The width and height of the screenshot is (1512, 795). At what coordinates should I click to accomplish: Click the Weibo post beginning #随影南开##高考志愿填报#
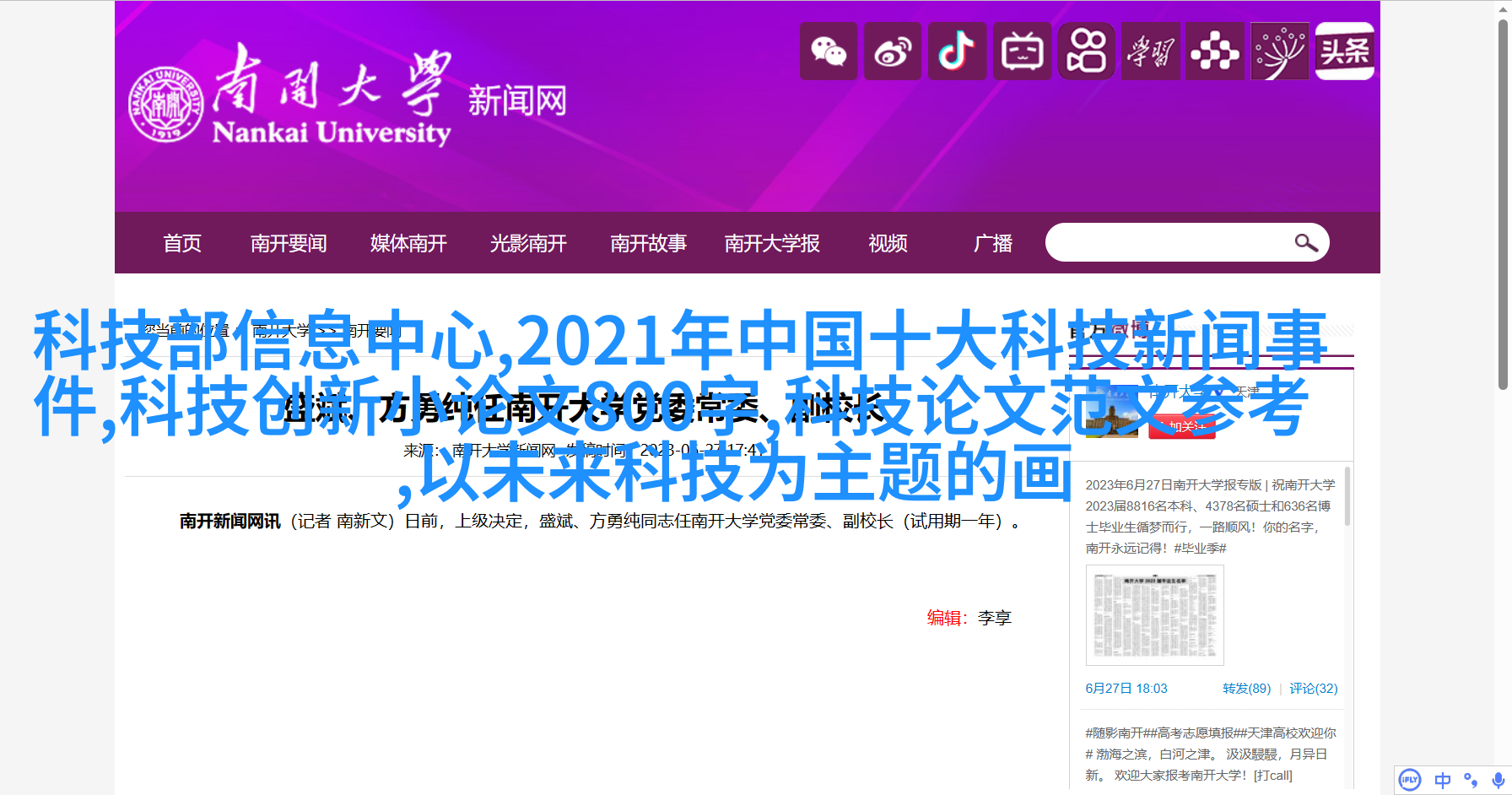tap(1211, 754)
